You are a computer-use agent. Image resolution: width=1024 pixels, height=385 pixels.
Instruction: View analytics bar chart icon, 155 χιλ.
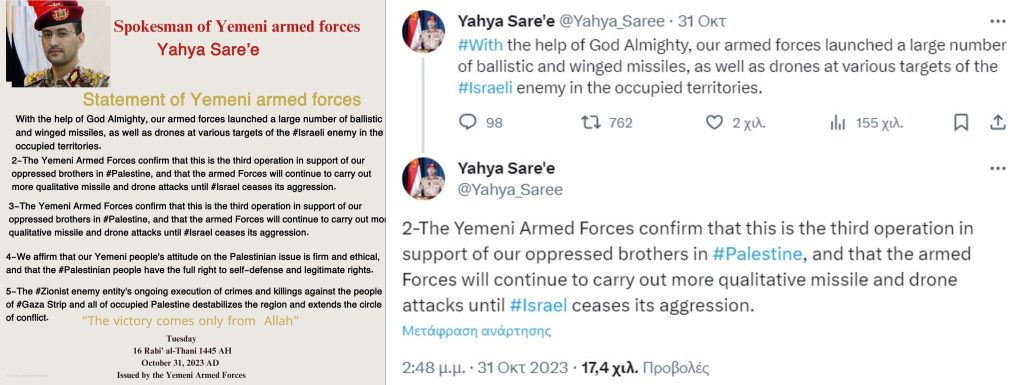pyautogui.click(x=838, y=123)
